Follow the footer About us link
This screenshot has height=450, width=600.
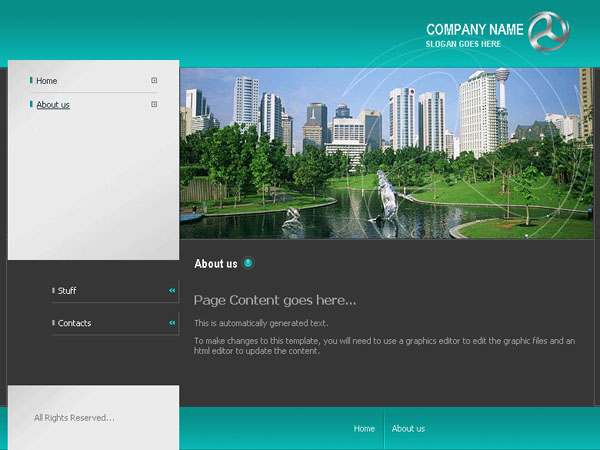(408, 429)
